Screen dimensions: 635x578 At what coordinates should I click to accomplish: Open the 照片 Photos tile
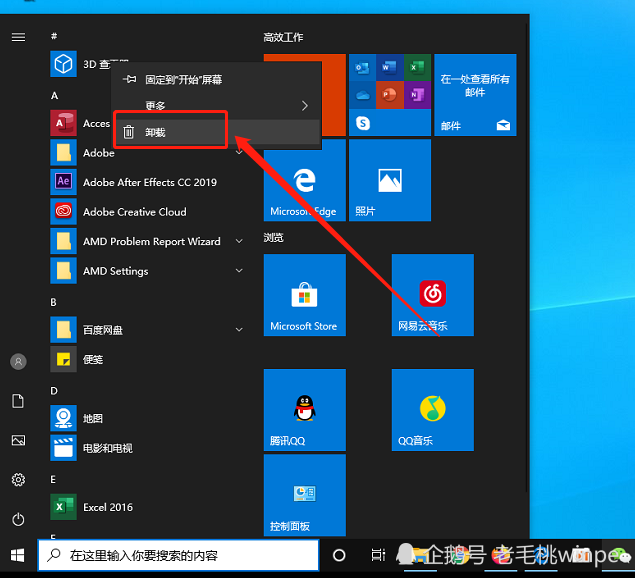click(x=389, y=181)
